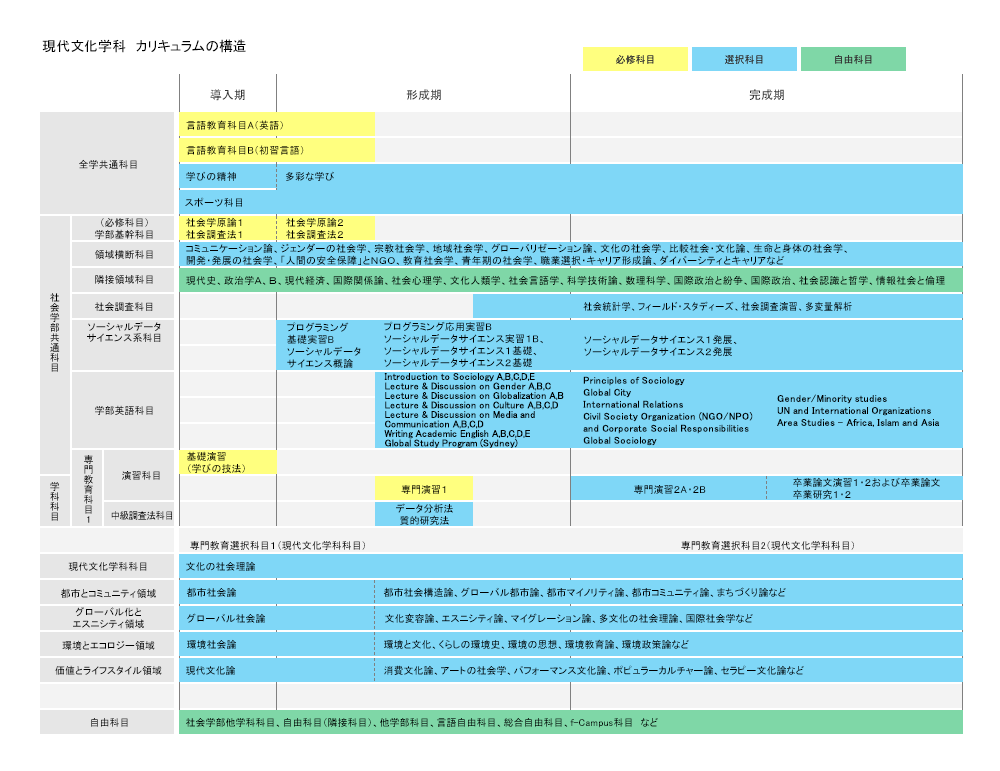Click the 言語教育科目B（初習言語） cell

click(277, 150)
